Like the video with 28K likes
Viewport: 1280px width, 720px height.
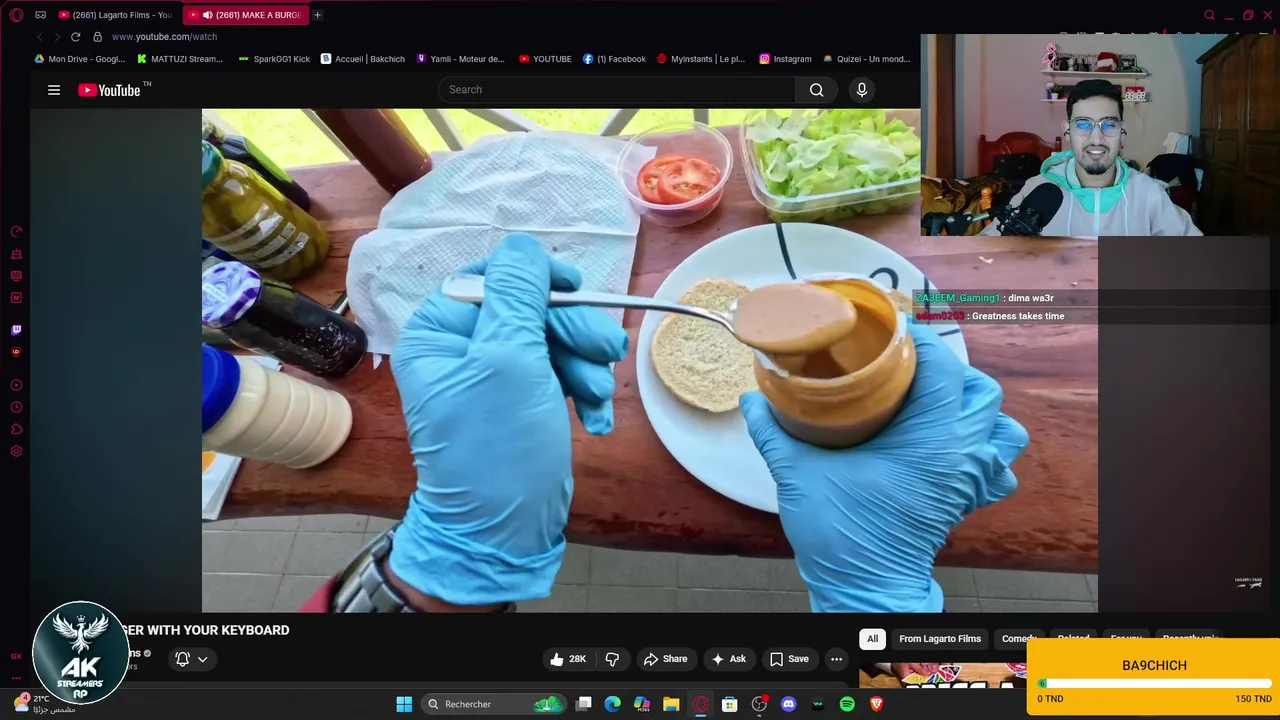(569, 659)
